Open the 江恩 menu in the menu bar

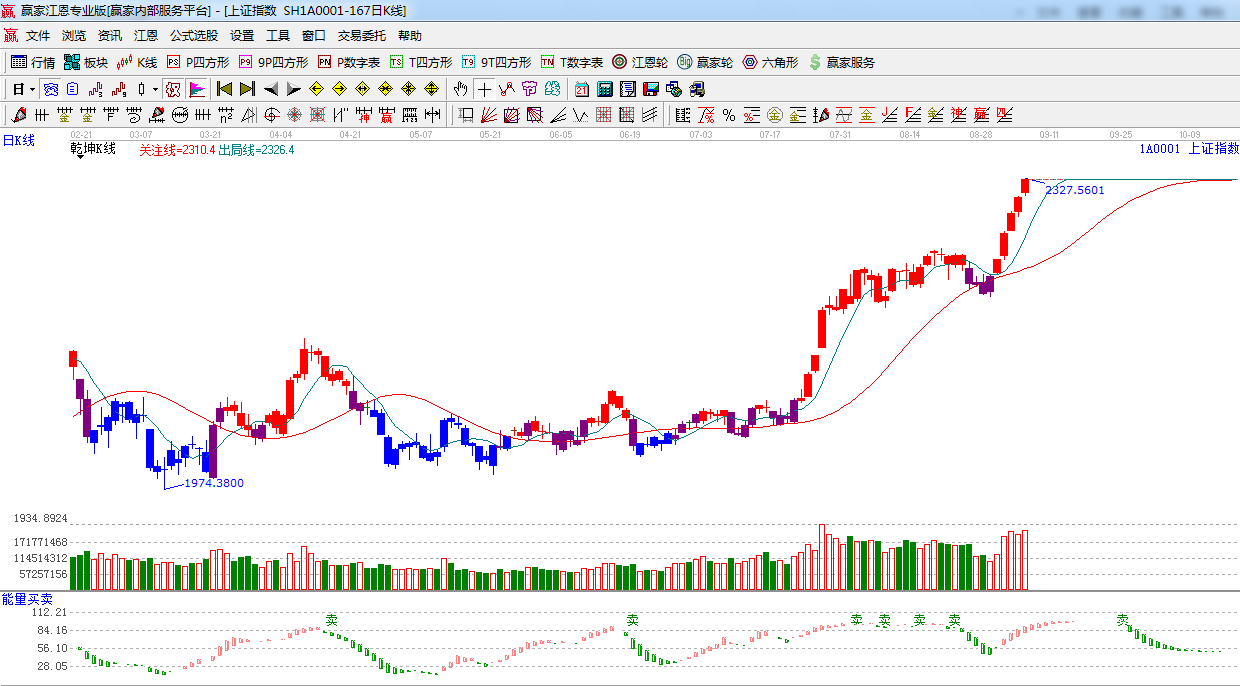[x=146, y=36]
